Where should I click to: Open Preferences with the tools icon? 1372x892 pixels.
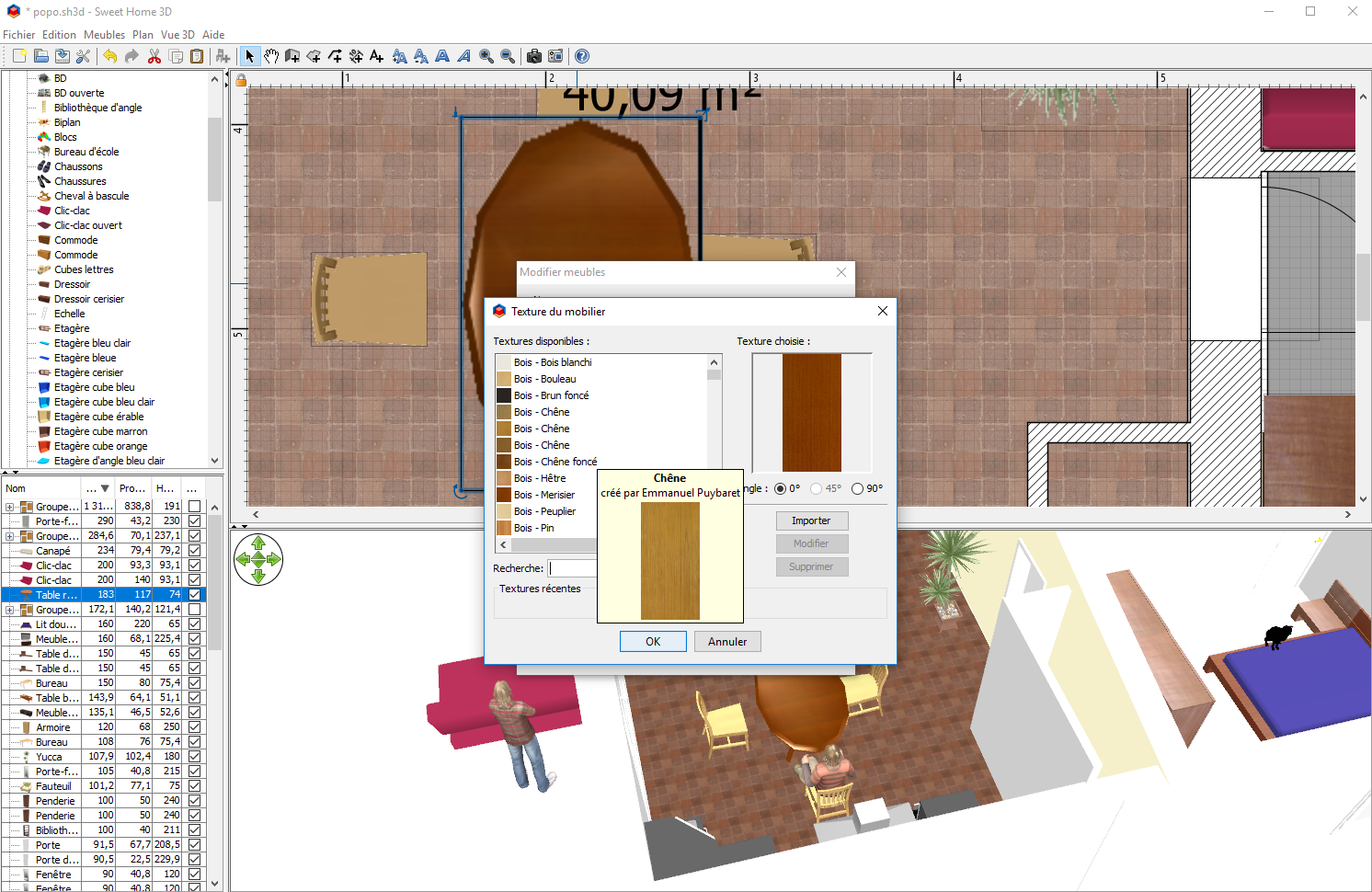pos(83,56)
